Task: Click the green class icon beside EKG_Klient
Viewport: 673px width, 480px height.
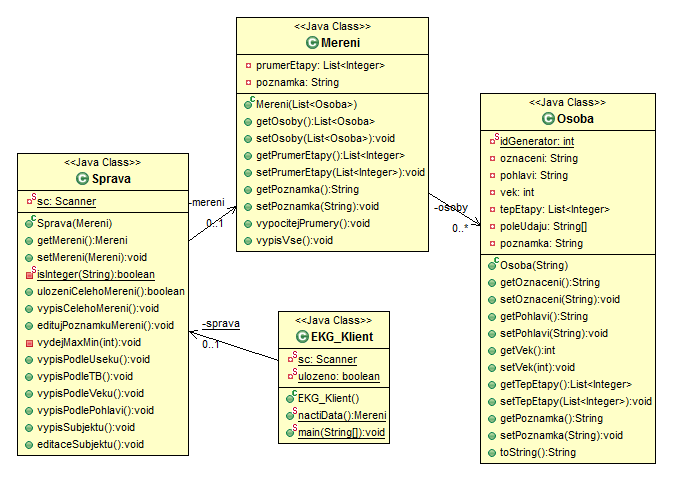Action: 302,337
